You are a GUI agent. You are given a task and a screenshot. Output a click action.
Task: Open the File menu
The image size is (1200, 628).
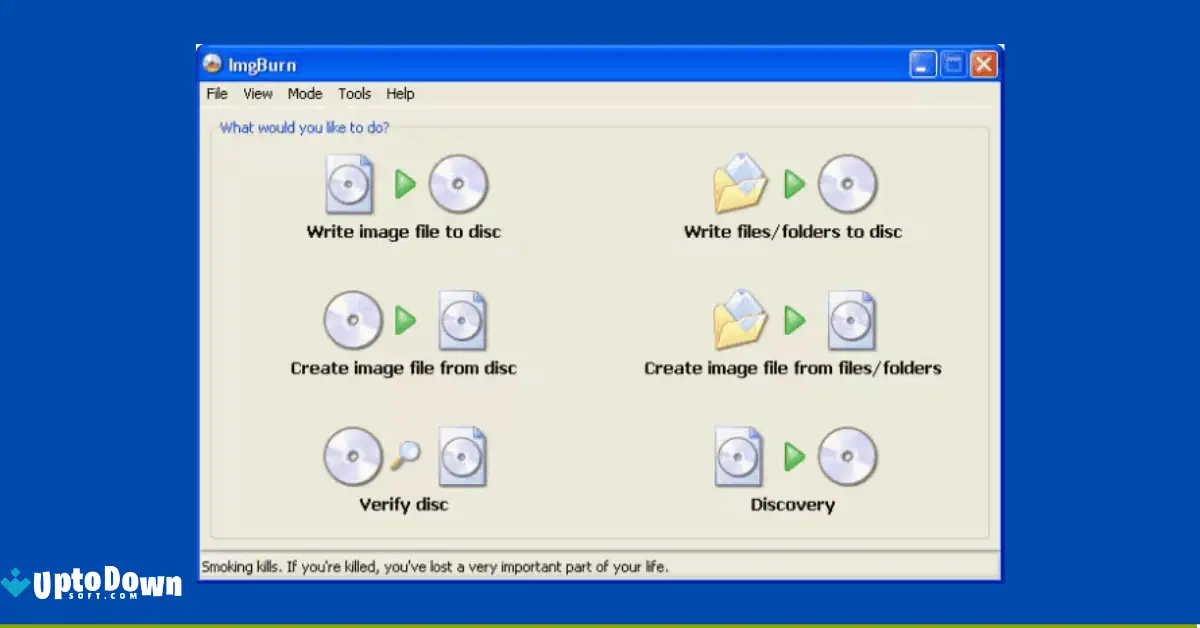(x=216, y=94)
